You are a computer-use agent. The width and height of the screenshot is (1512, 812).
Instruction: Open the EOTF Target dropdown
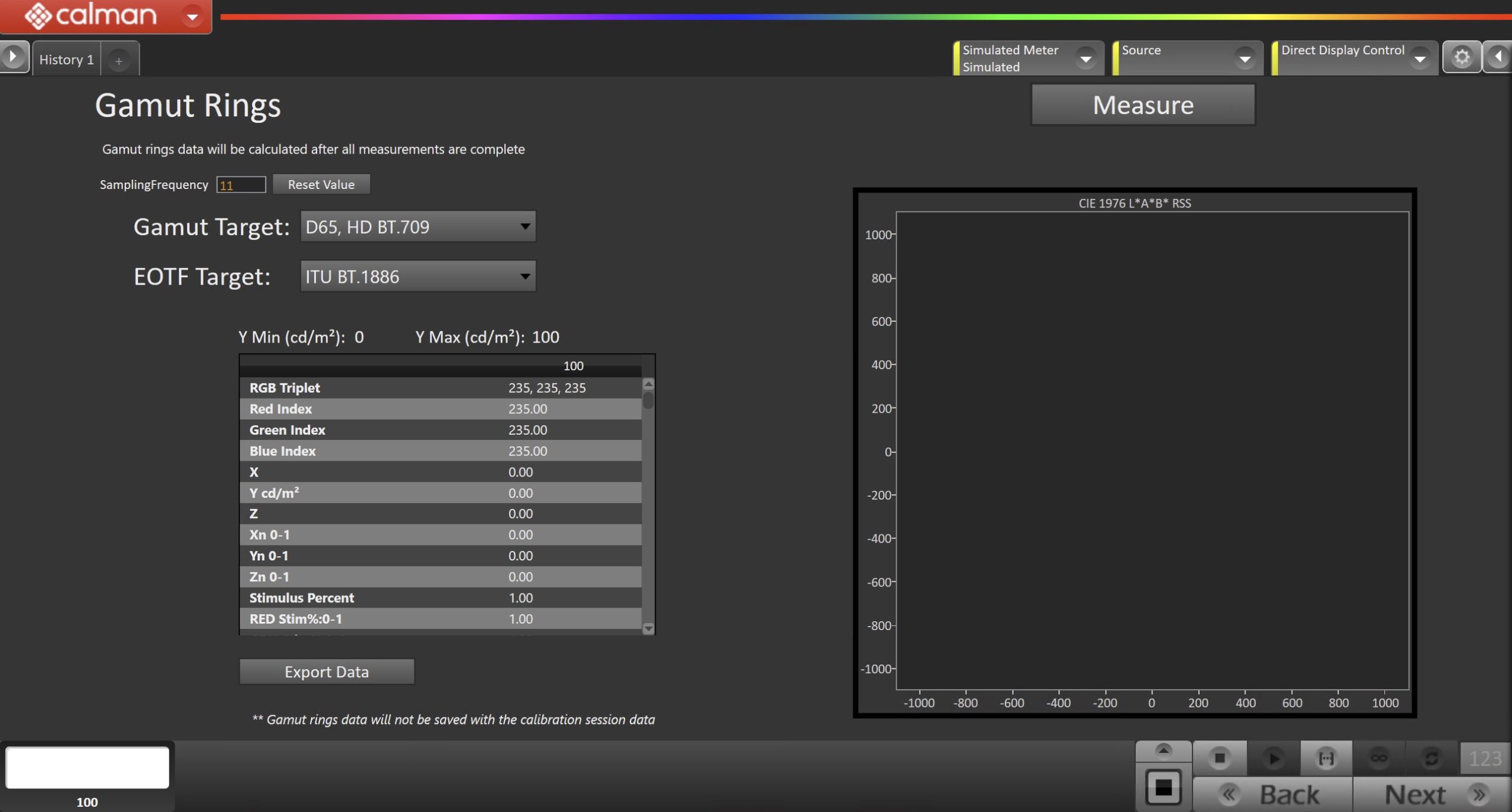(x=418, y=276)
